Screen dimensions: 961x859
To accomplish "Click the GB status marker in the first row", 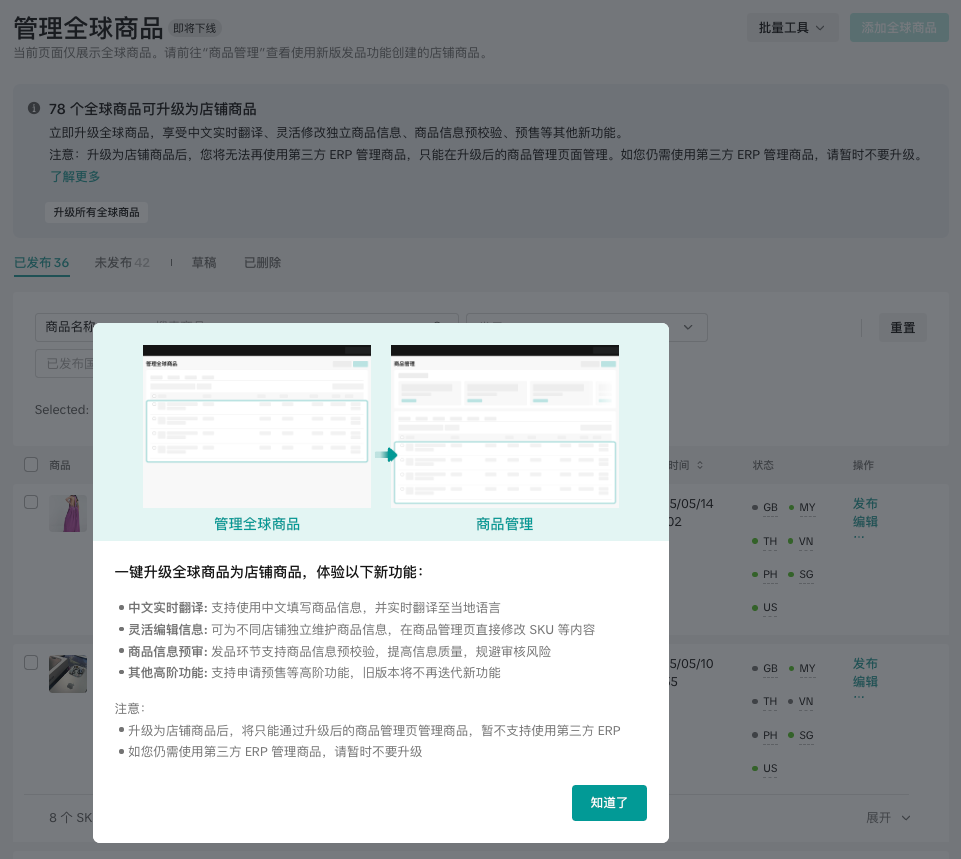I will click(x=770, y=508).
